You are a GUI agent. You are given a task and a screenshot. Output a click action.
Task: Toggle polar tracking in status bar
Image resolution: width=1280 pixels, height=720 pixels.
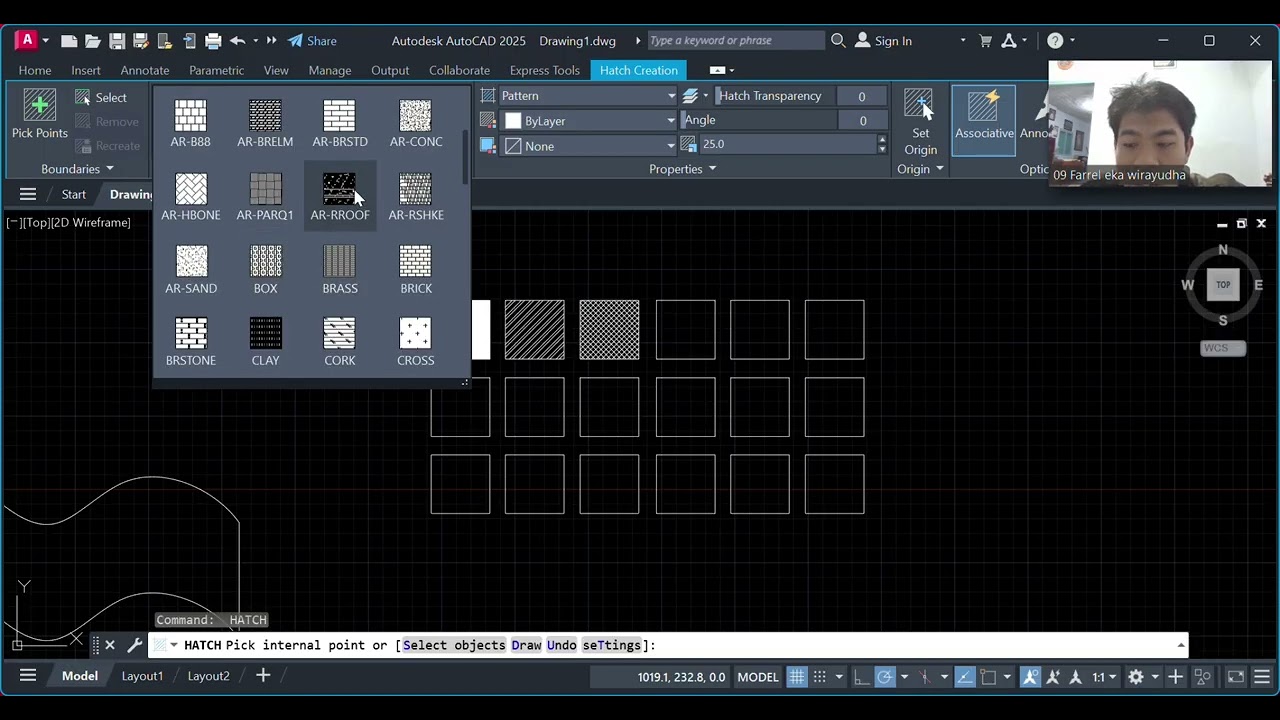click(x=885, y=677)
